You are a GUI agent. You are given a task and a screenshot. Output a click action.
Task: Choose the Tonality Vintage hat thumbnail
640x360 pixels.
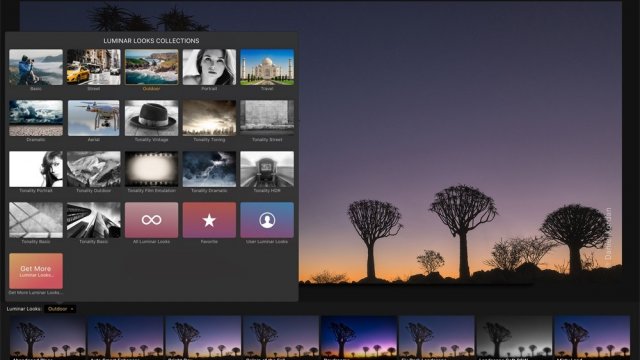click(x=151, y=118)
